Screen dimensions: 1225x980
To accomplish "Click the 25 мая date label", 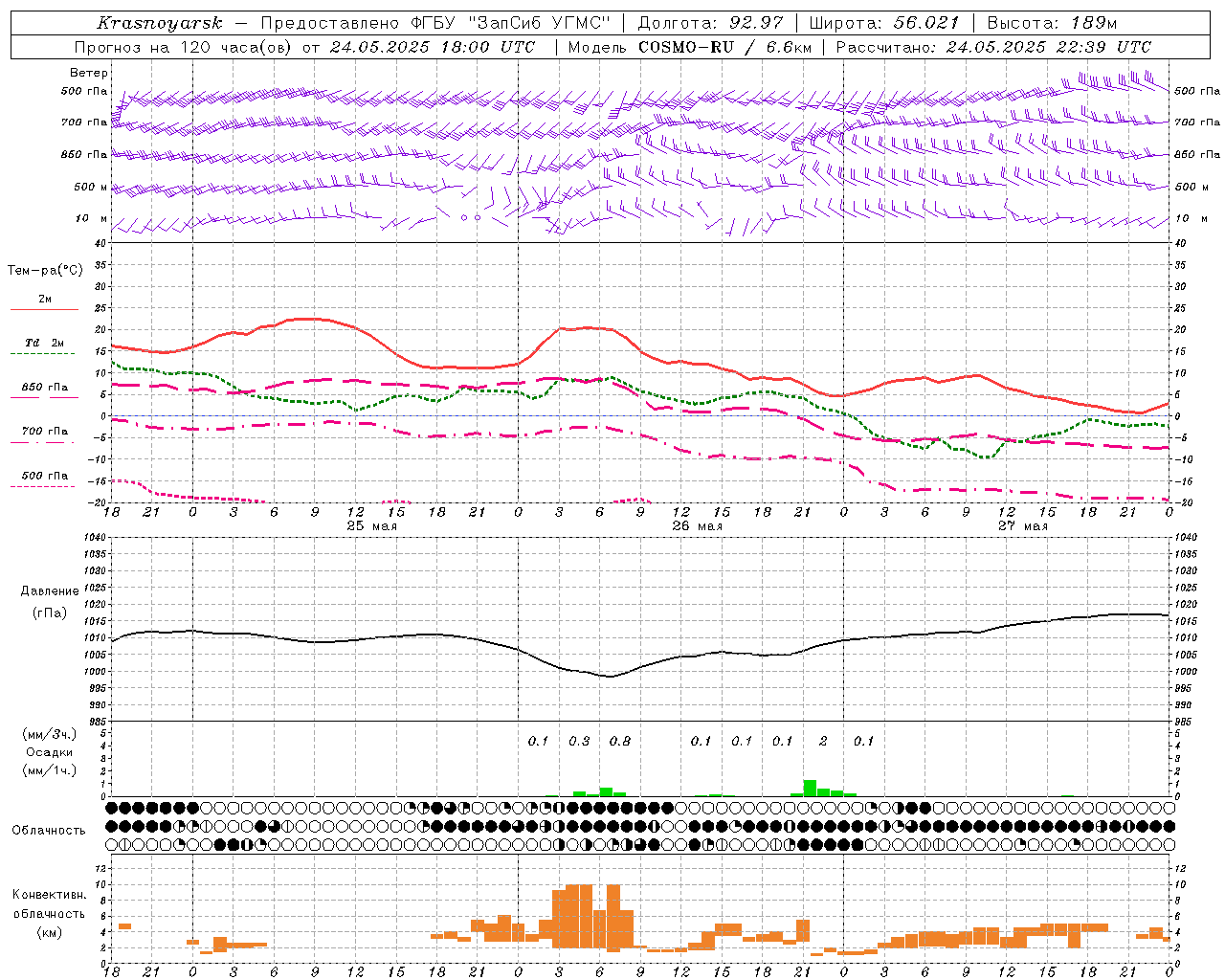I will (372, 526).
